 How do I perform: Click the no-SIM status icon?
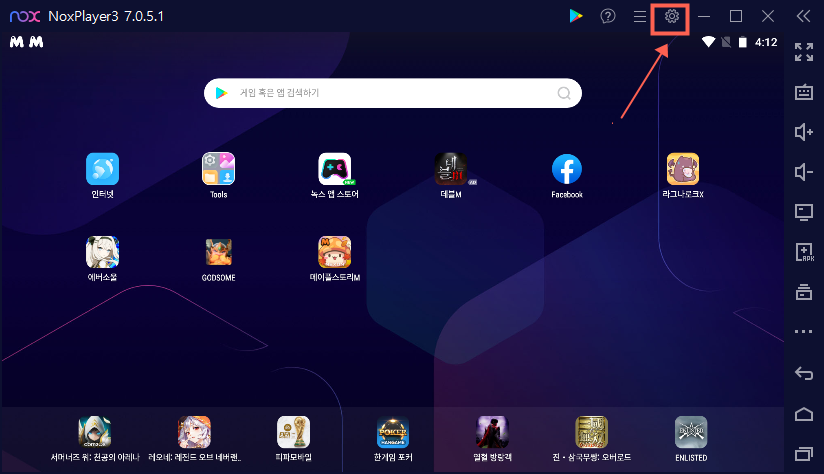coord(726,42)
